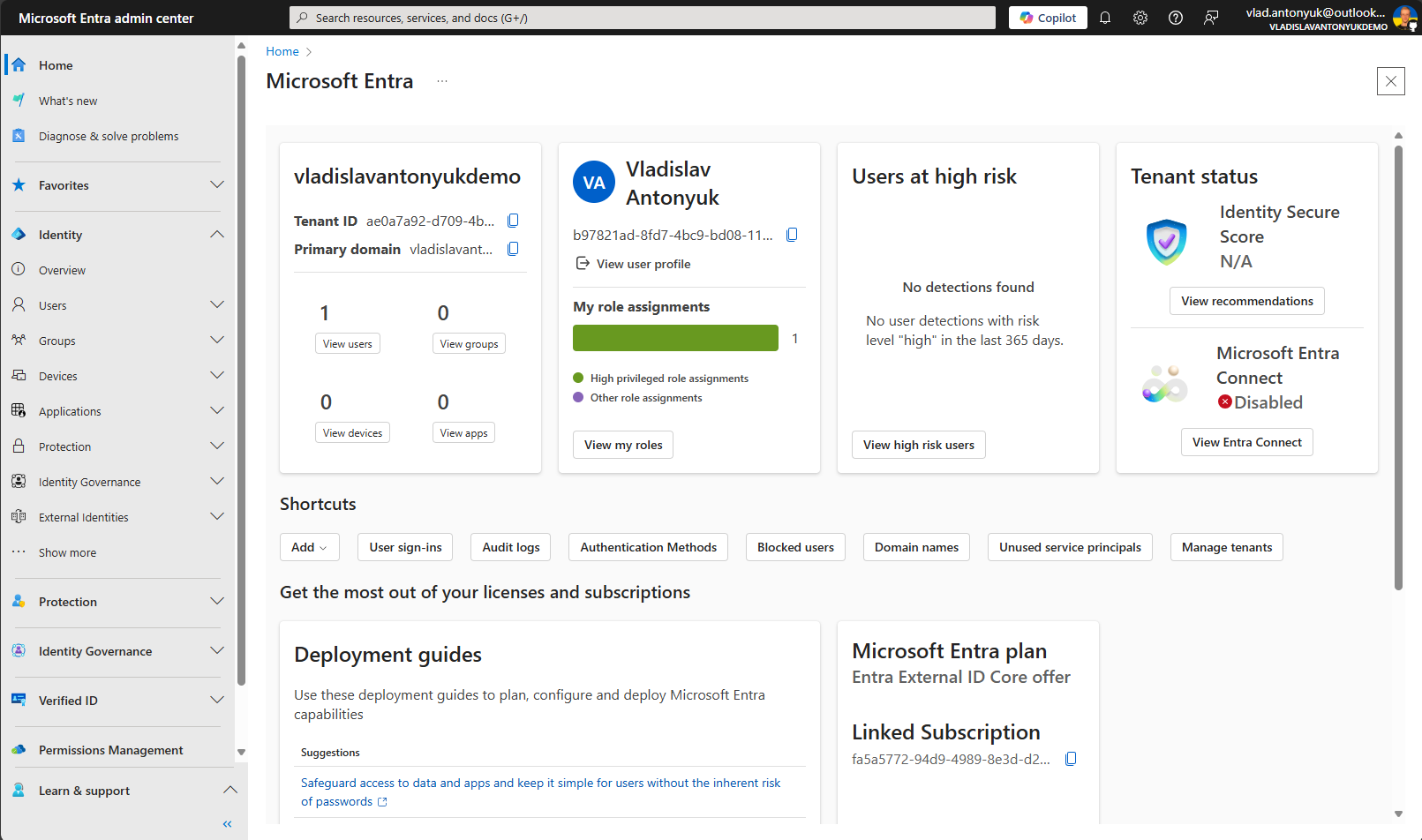Screen dimensions: 1422x840
Task: Click the sidebar vertical scrollbar
Action: (241, 370)
